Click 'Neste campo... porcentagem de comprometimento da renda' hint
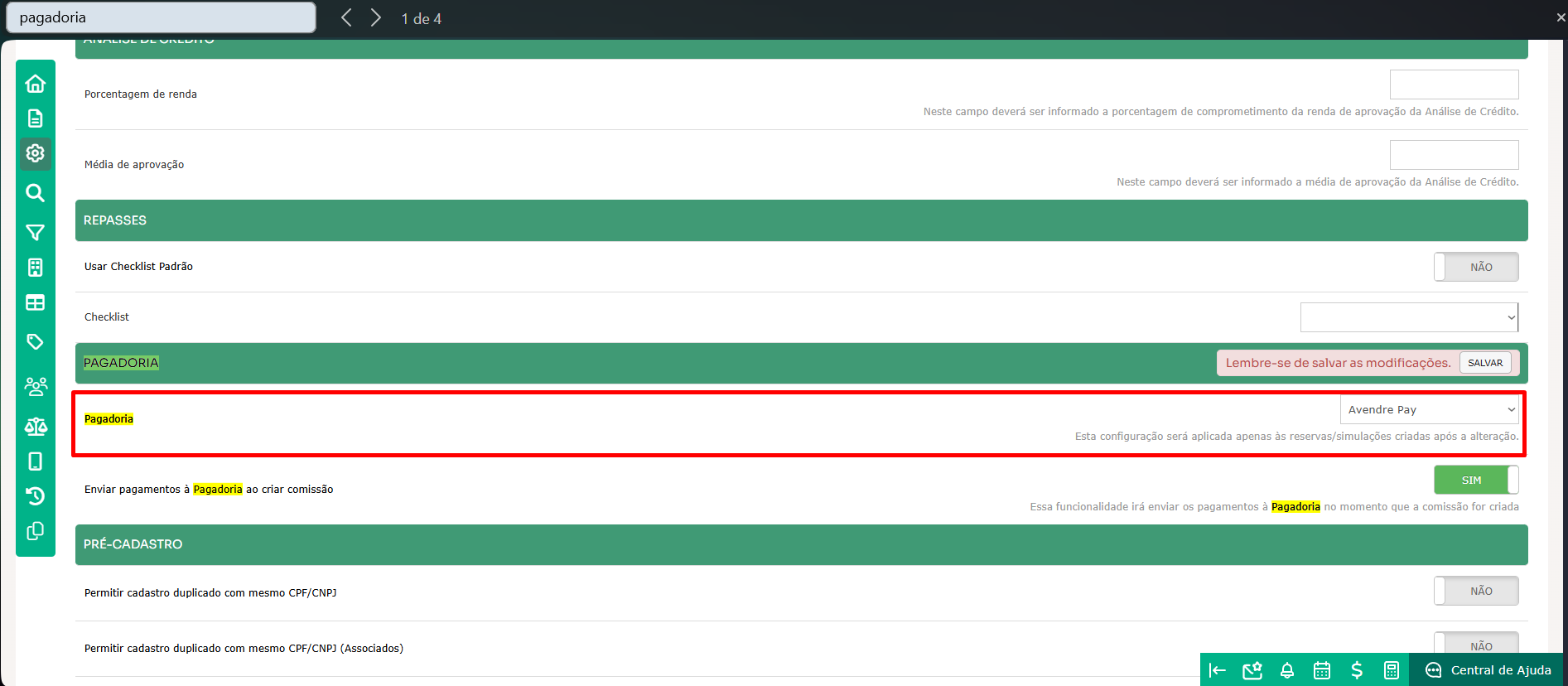The width and height of the screenshot is (1568, 686). coord(1221,111)
